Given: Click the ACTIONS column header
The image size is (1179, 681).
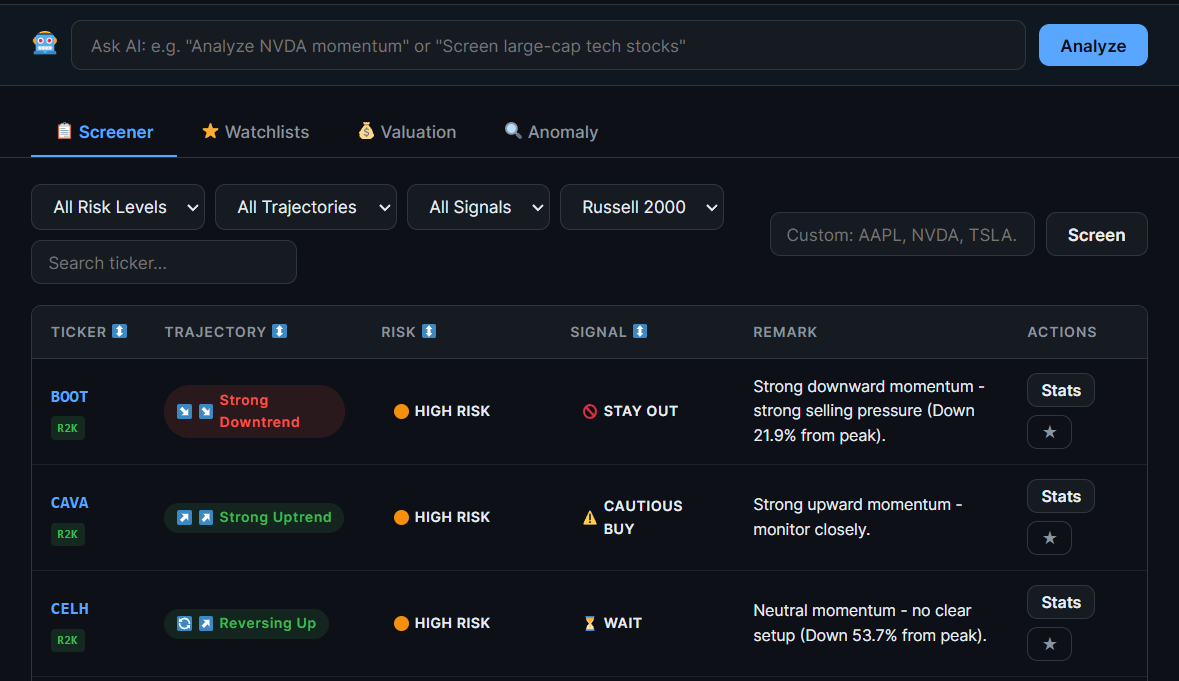Looking at the screenshot, I should [1062, 331].
